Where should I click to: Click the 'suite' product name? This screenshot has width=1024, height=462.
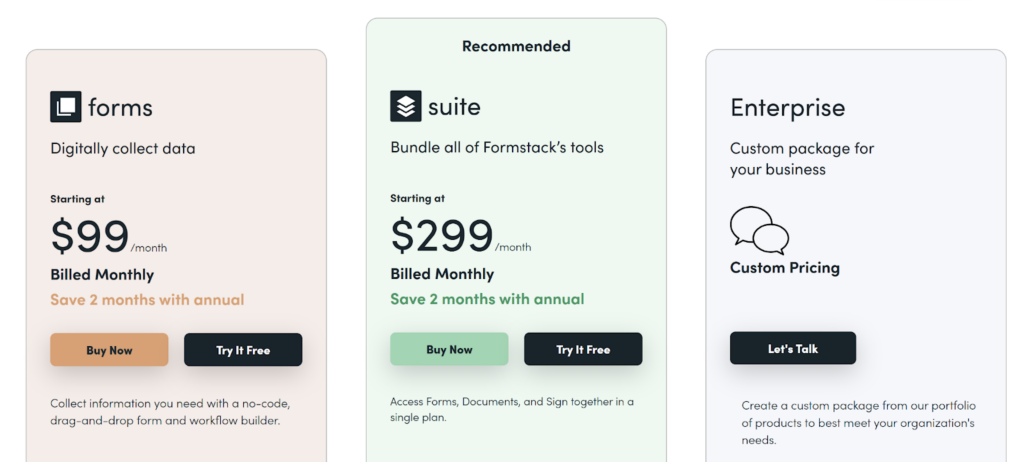[x=454, y=107]
